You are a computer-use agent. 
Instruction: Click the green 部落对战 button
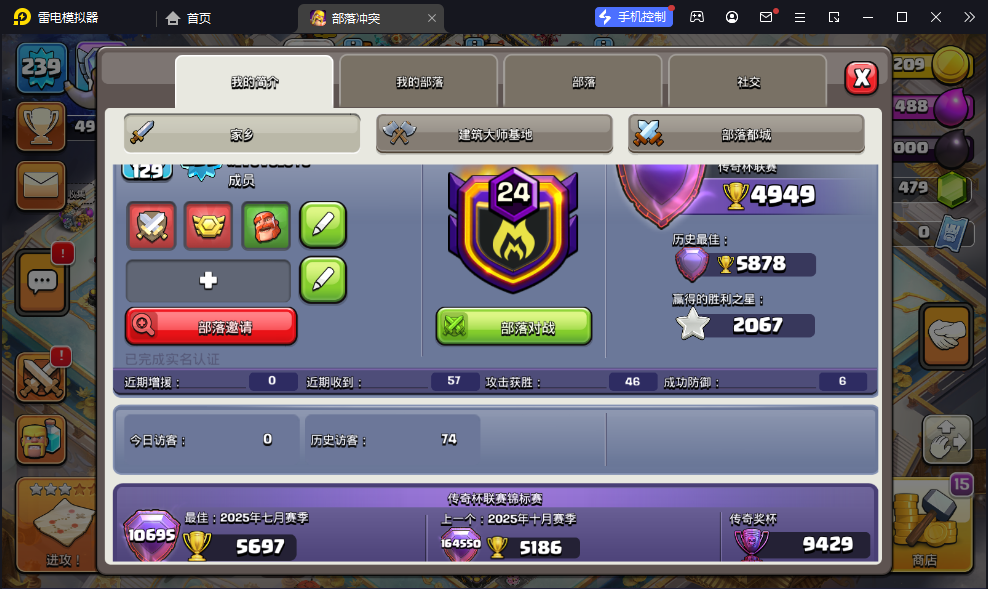click(x=514, y=326)
